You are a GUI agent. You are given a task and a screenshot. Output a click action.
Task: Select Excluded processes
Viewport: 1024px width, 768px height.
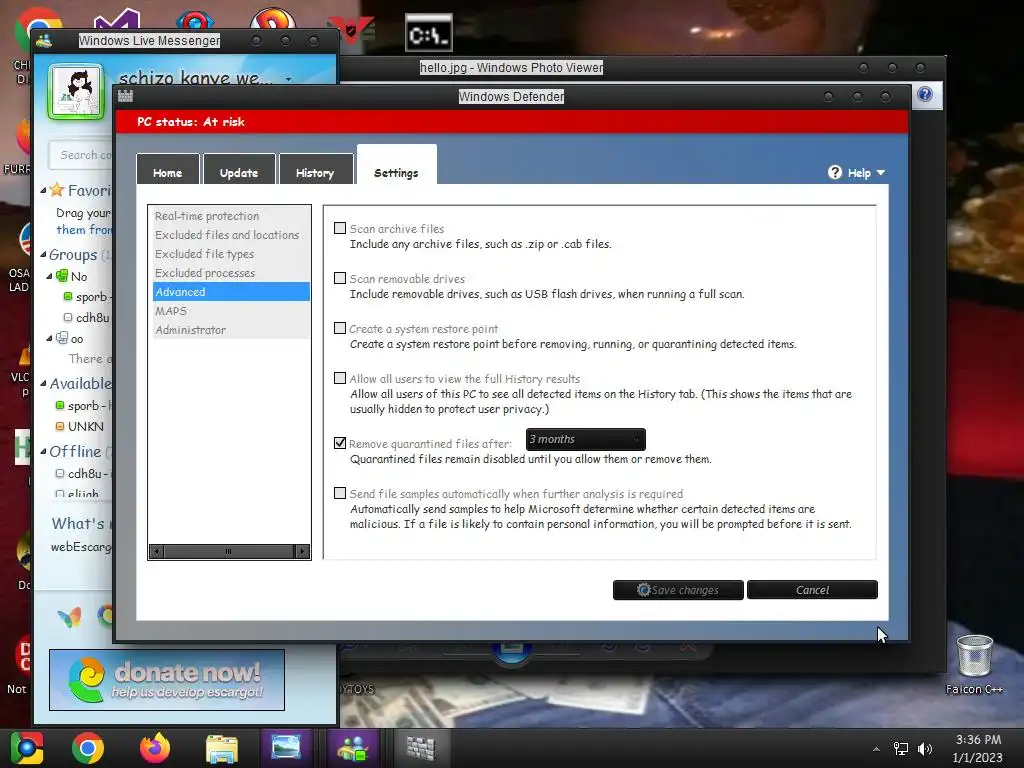(x=231, y=272)
